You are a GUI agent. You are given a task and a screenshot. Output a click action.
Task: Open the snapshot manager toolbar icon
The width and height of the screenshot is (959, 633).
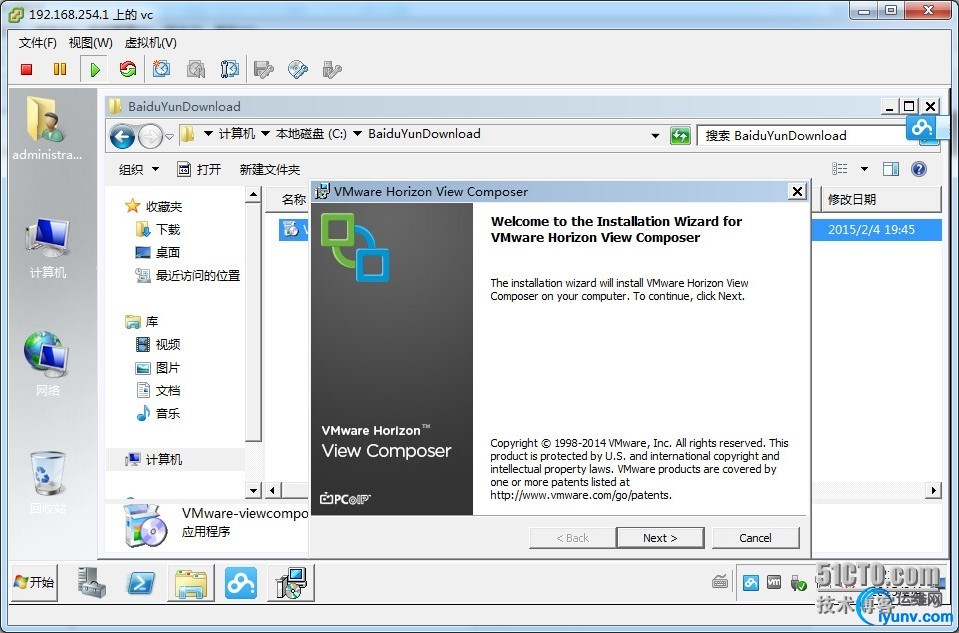tap(229, 69)
